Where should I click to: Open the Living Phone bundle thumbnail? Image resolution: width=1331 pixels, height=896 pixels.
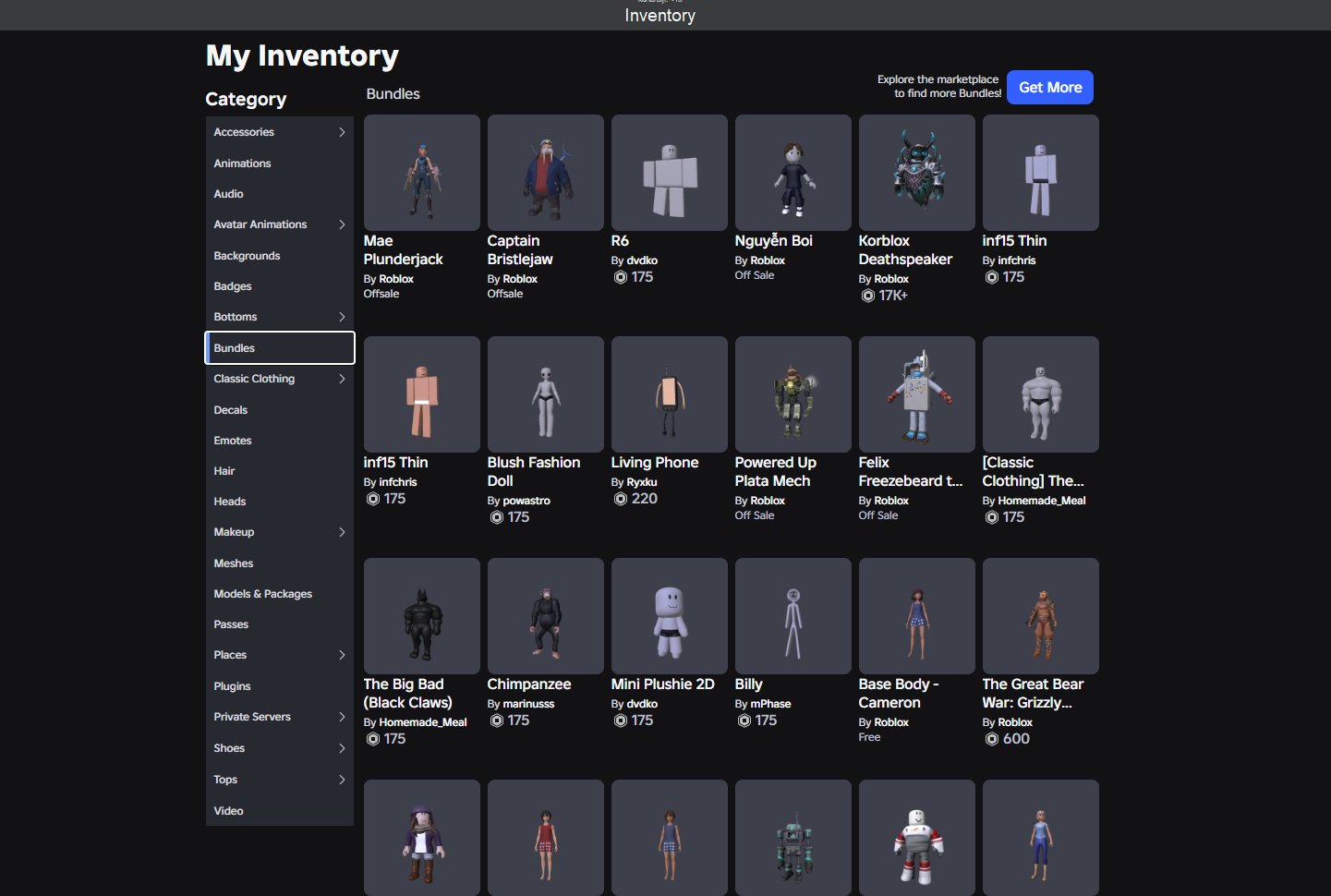(x=670, y=394)
